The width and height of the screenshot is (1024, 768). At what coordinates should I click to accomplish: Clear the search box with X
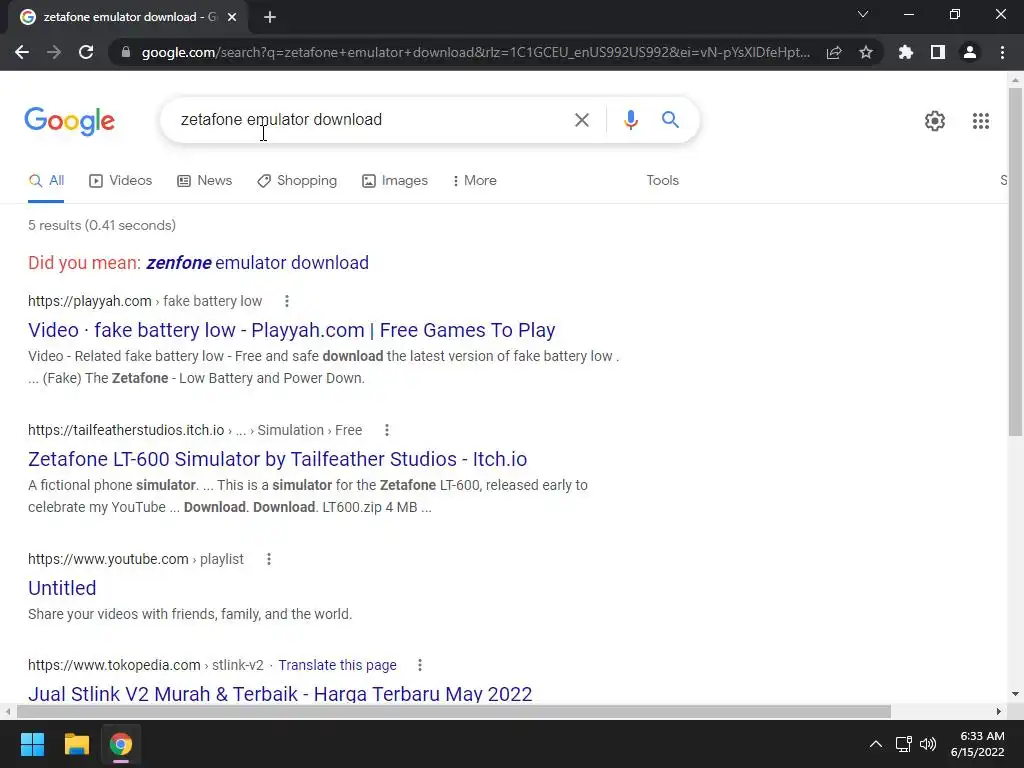(x=581, y=120)
